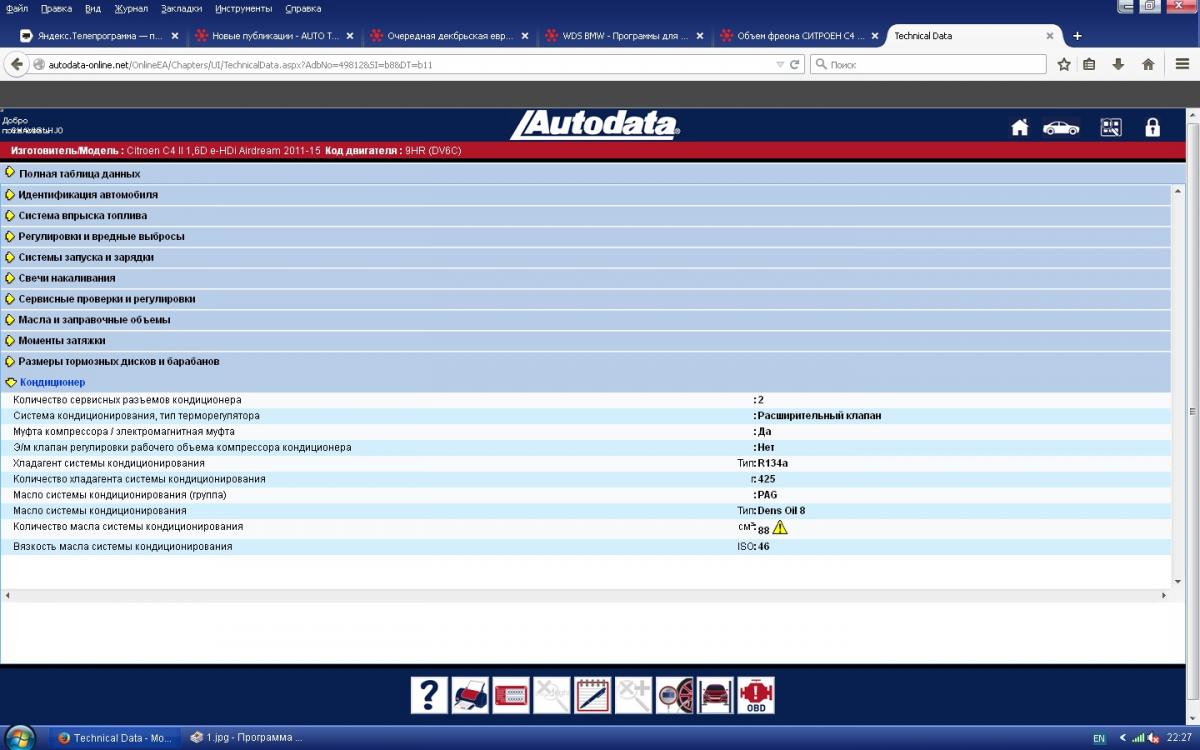Select 'Dens Oil 8' value
Screen dimensions: 1200x750
(781, 511)
